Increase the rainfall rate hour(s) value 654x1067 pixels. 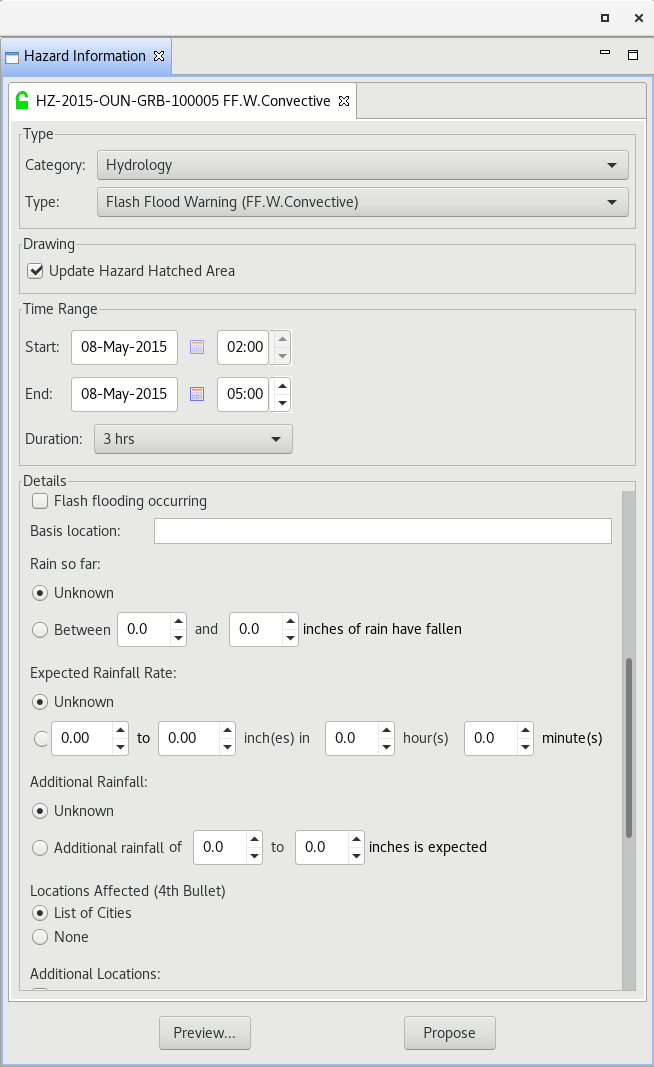pos(387,730)
